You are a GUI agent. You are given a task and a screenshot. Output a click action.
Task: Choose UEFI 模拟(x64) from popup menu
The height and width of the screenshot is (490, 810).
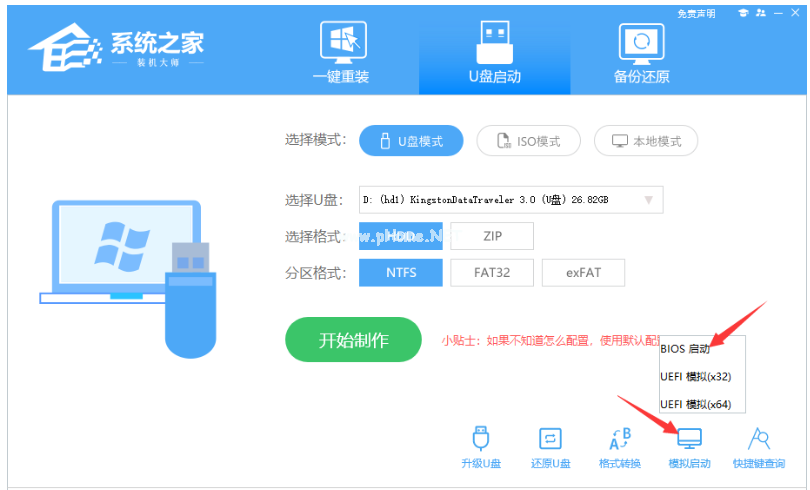coord(695,404)
